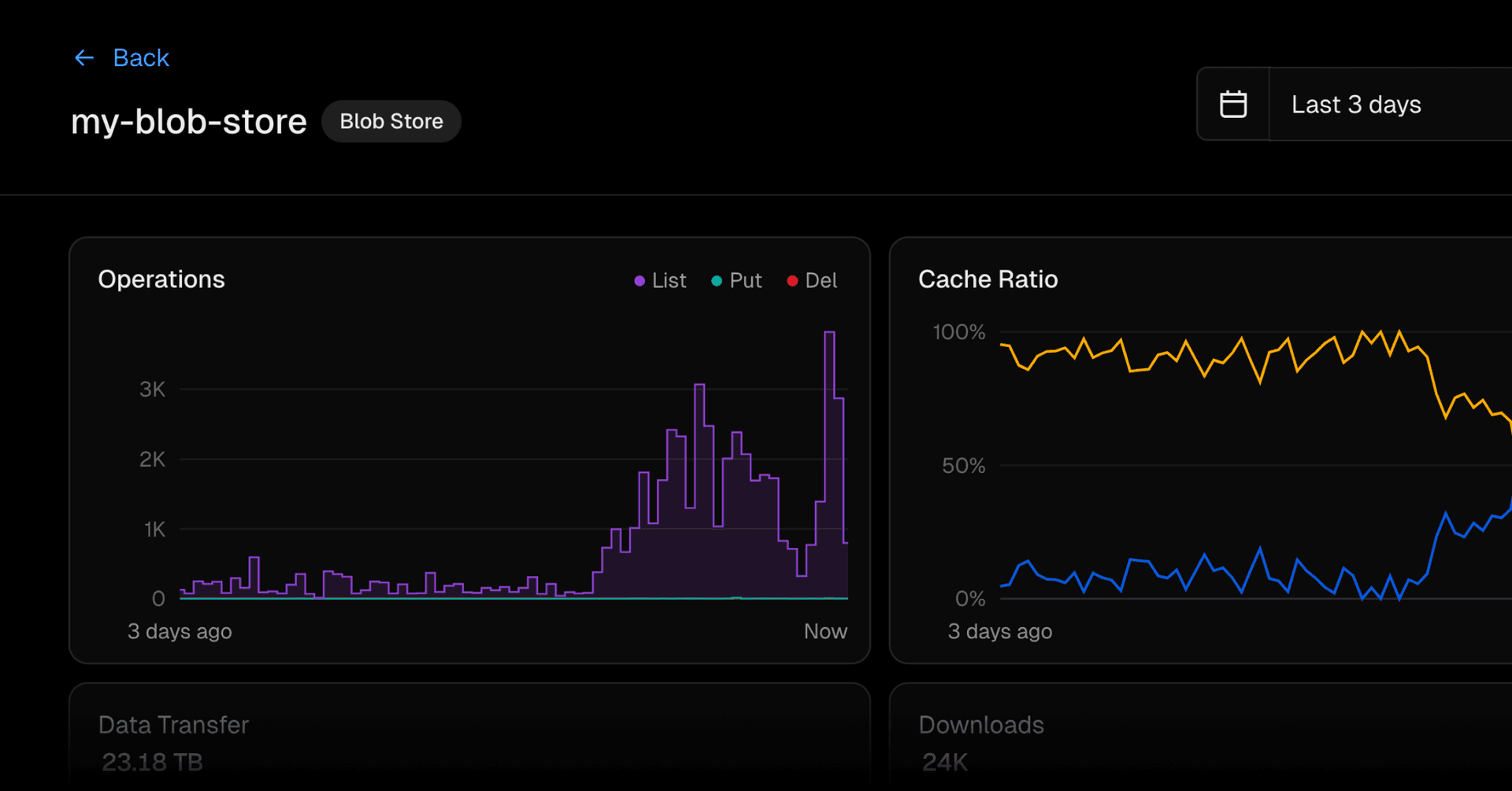
Task: Click the my-blob-store title
Action: [189, 122]
